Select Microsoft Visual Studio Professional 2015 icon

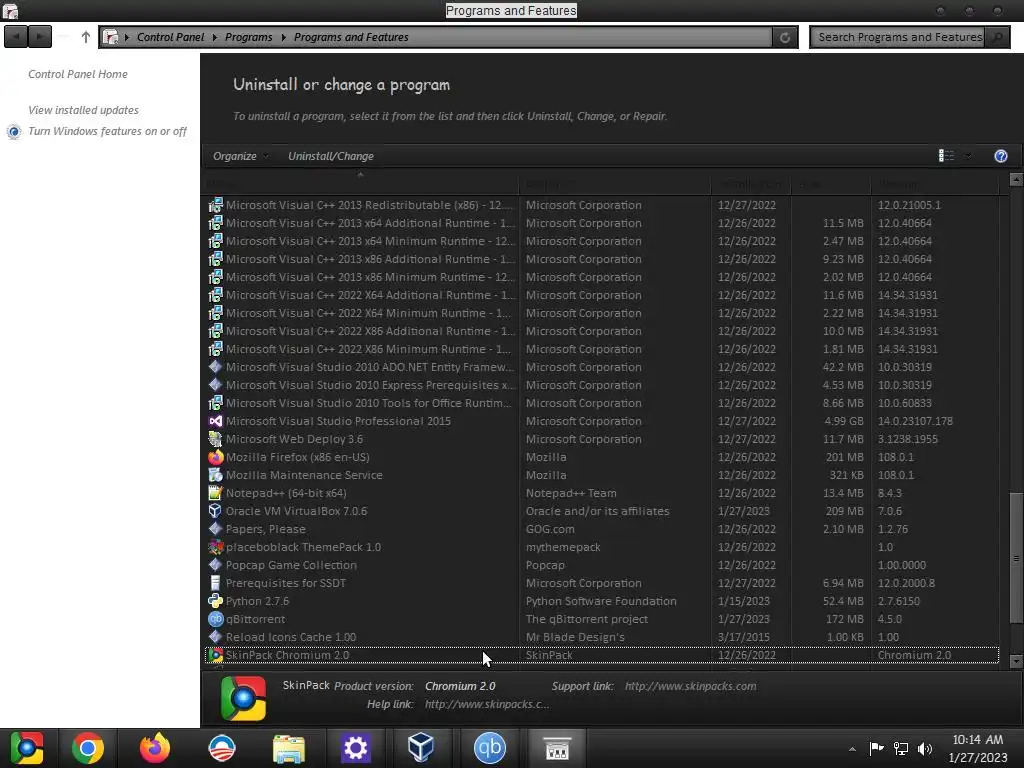tap(216, 421)
